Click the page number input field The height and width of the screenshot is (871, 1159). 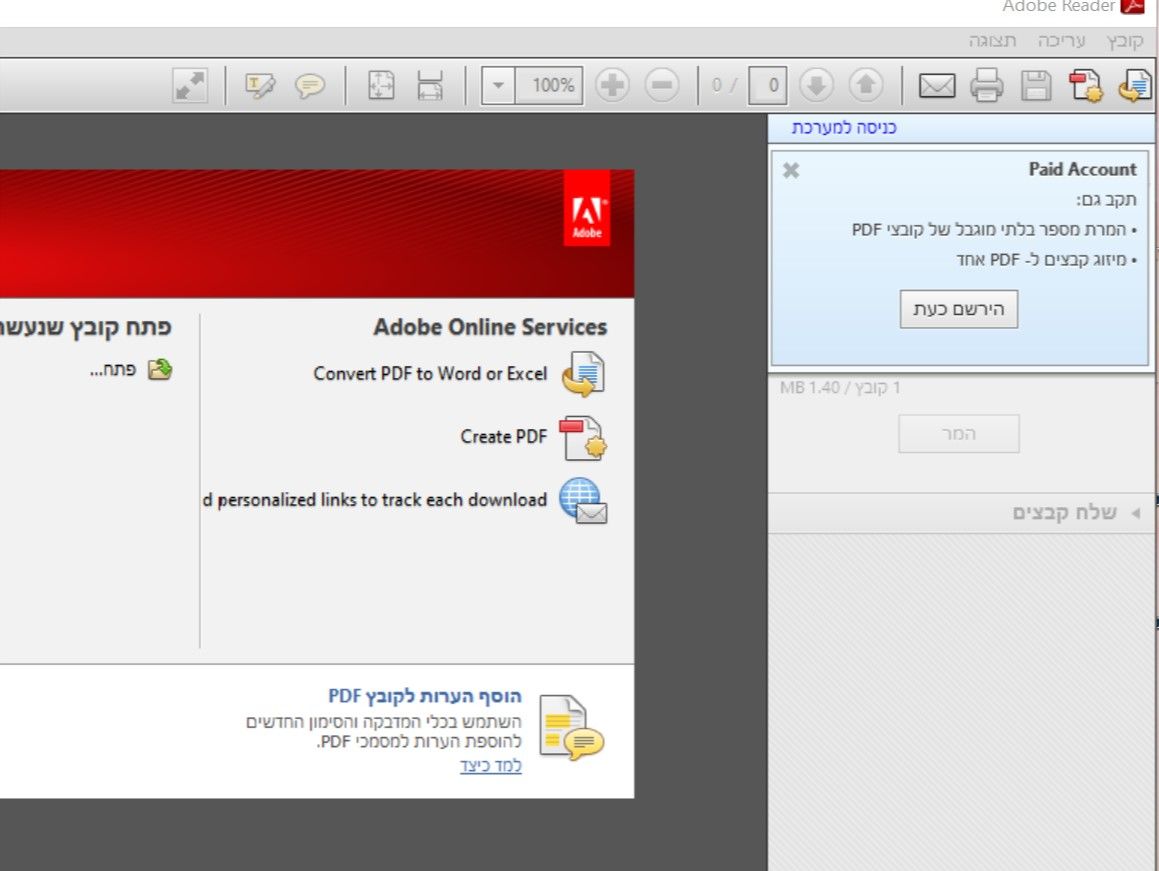pos(767,86)
